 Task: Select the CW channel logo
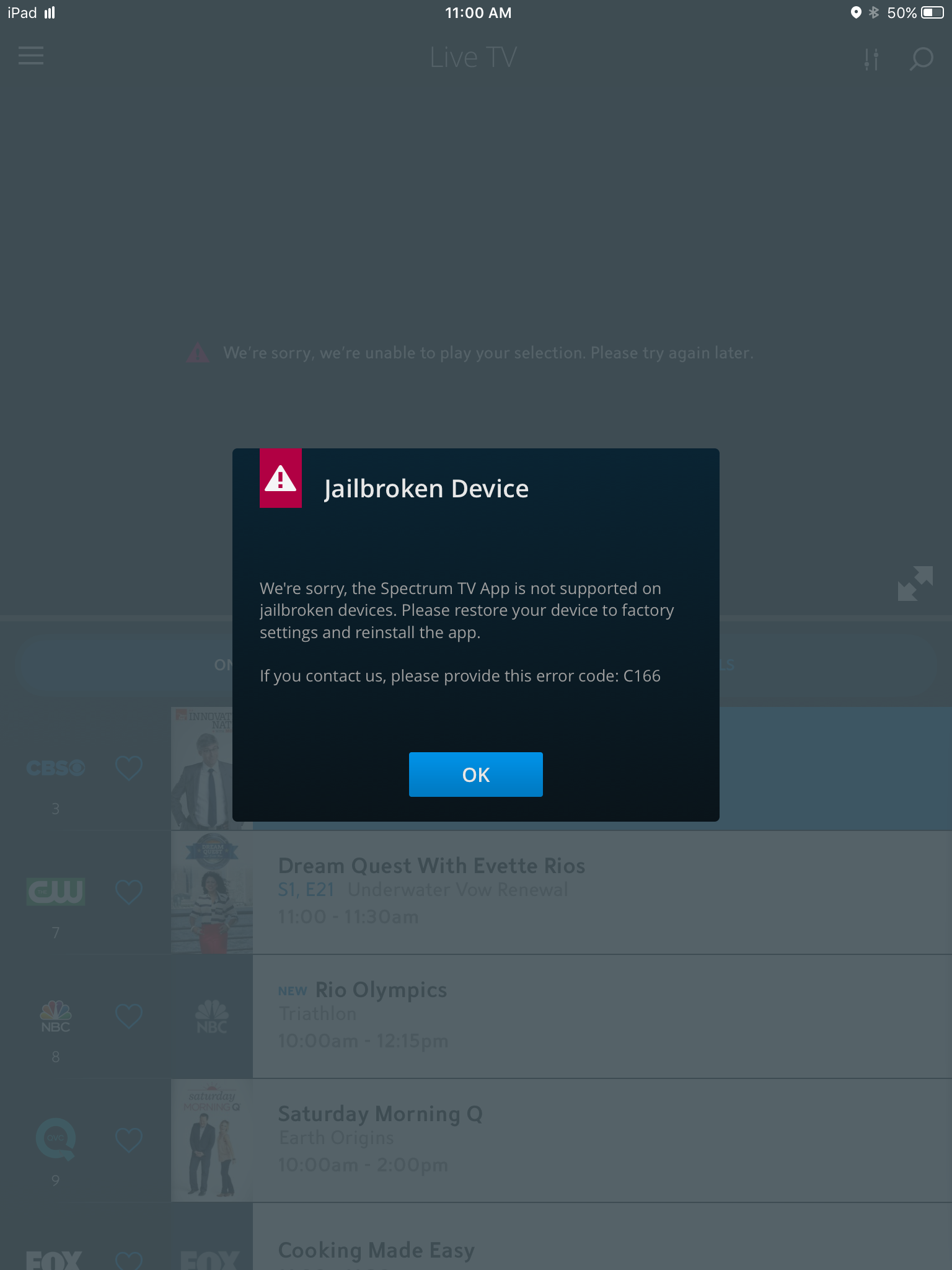[56, 892]
